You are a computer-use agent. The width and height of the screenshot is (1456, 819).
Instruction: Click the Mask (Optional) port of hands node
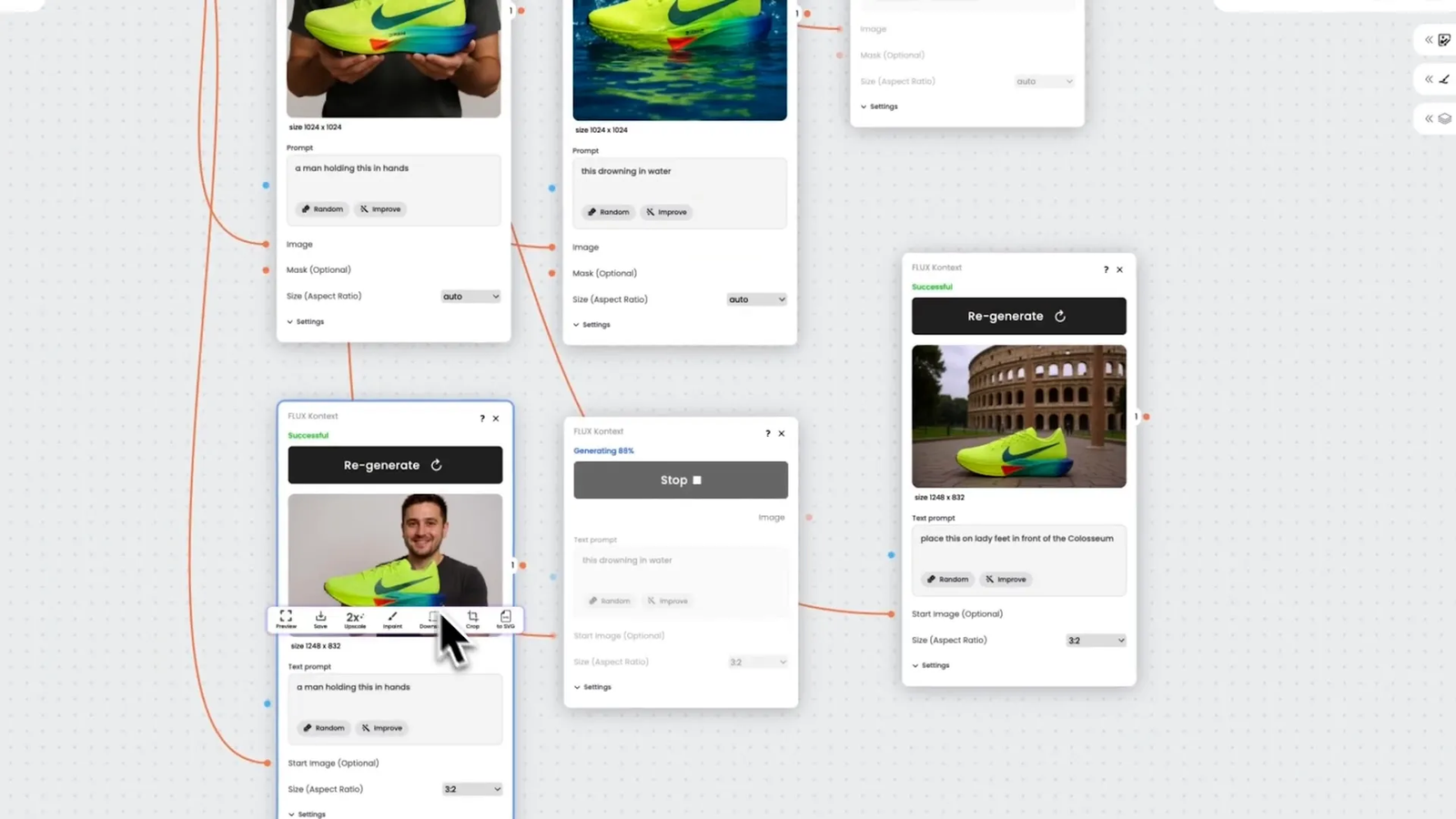[x=266, y=270]
